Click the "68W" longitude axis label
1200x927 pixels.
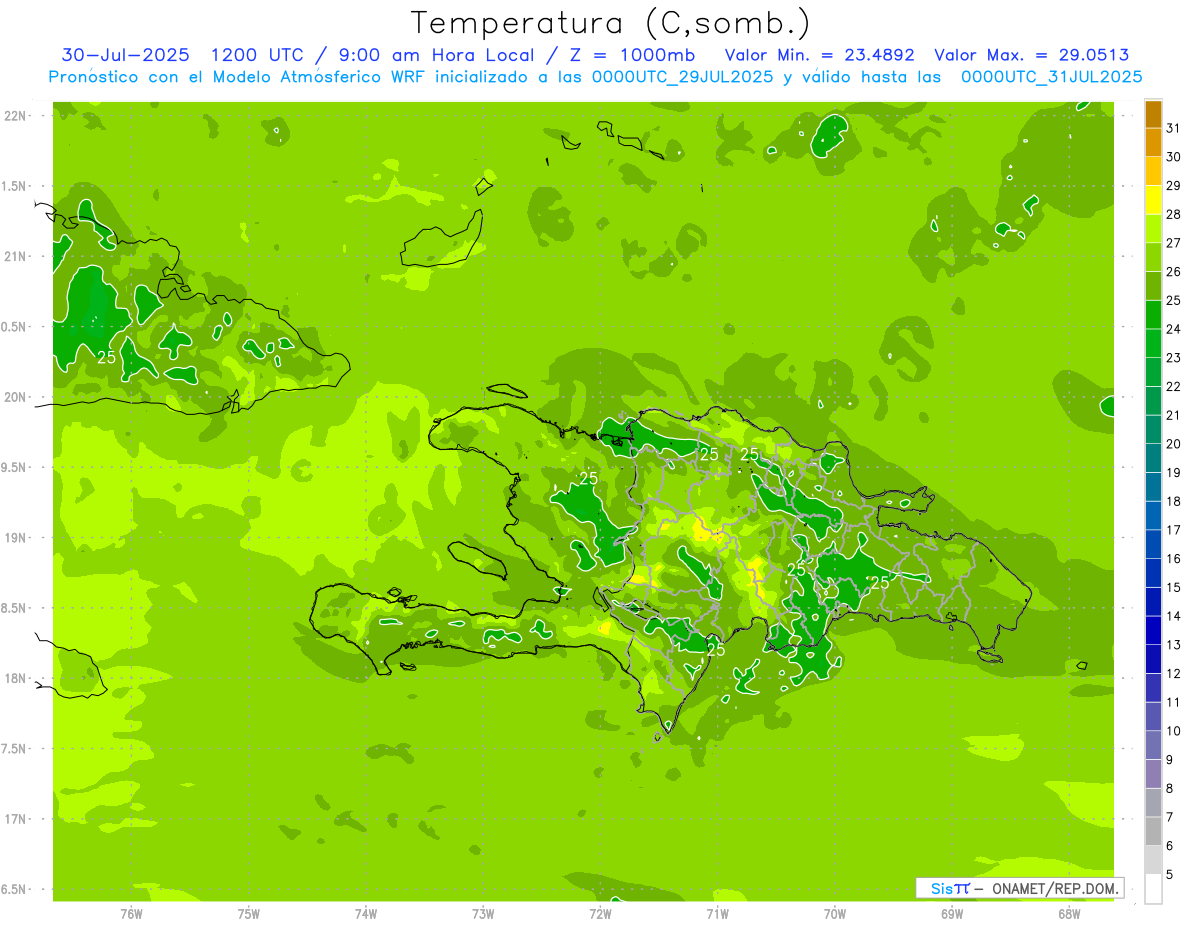coord(1069,913)
